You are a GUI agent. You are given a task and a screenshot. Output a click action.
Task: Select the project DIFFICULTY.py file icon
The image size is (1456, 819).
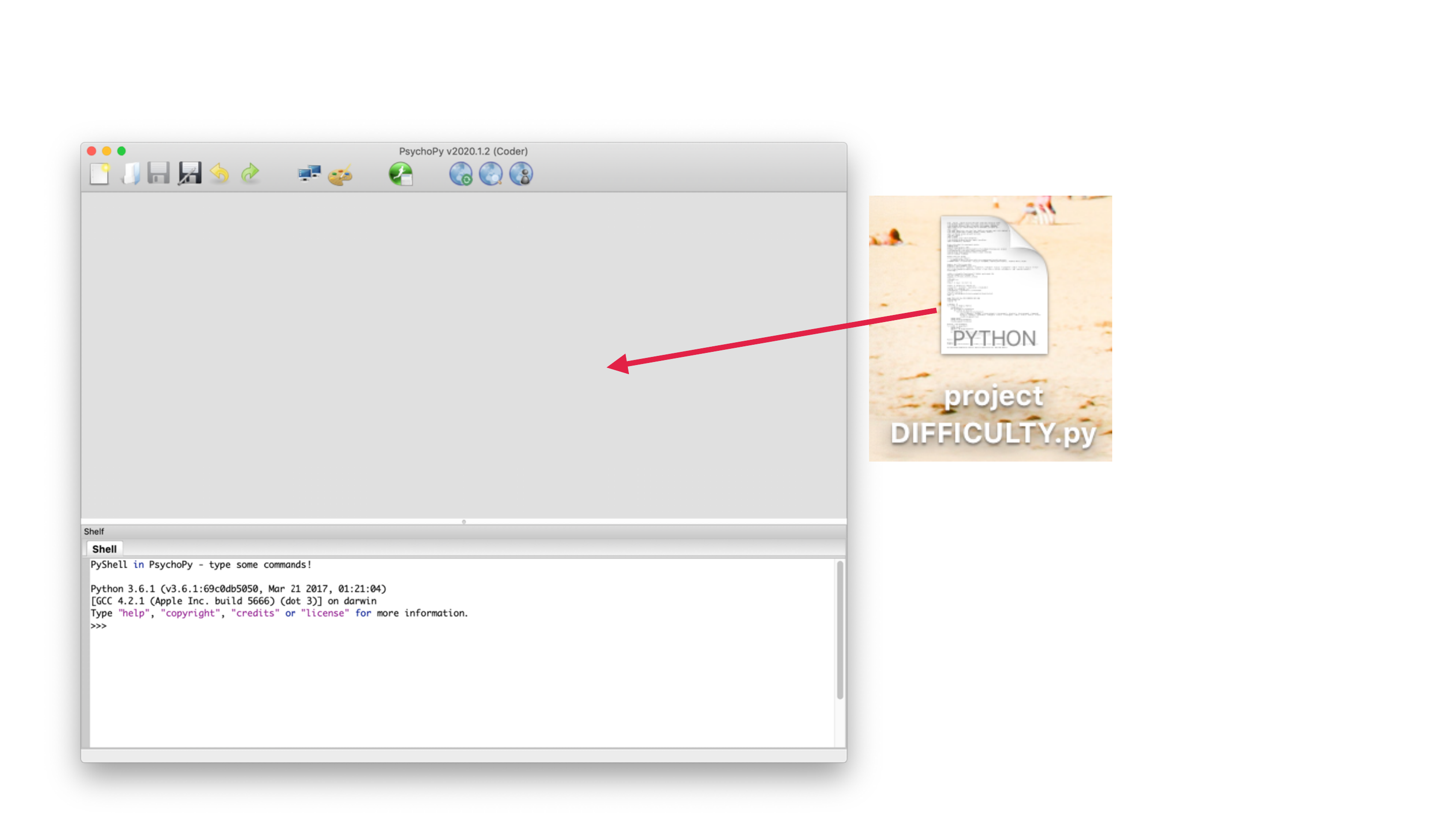993,286
